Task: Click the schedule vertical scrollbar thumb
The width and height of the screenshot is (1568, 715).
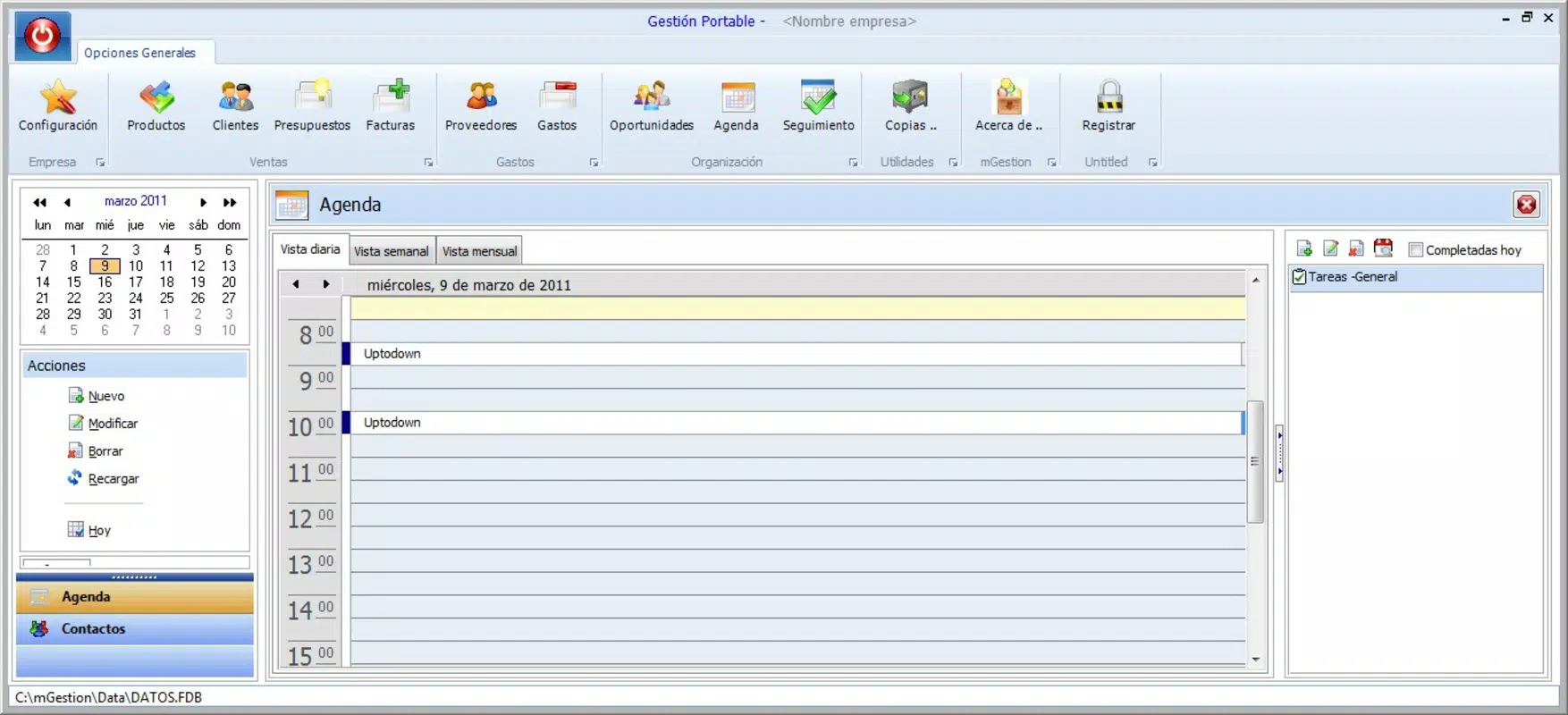Action: (1255, 461)
